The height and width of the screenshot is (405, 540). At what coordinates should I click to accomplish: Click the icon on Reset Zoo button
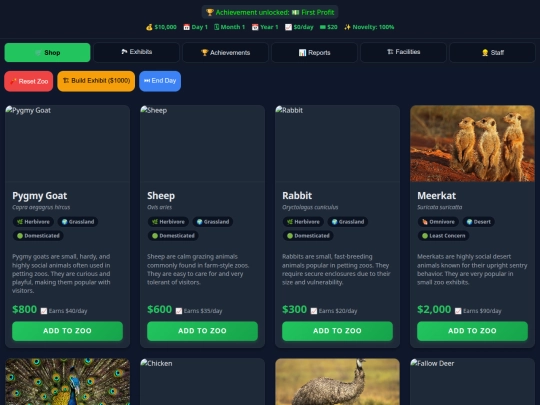[13, 81]
